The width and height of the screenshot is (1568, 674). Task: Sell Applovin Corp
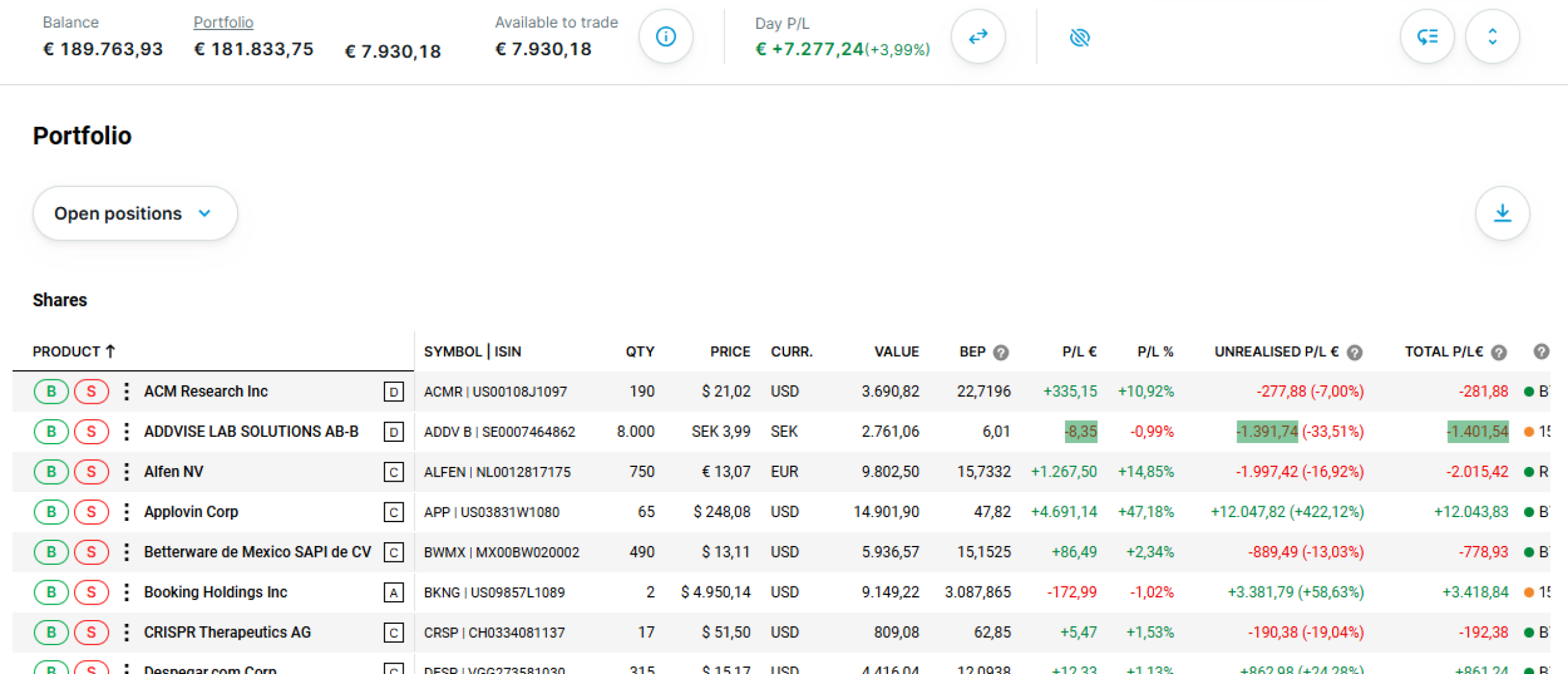click(x=91, y=512)
